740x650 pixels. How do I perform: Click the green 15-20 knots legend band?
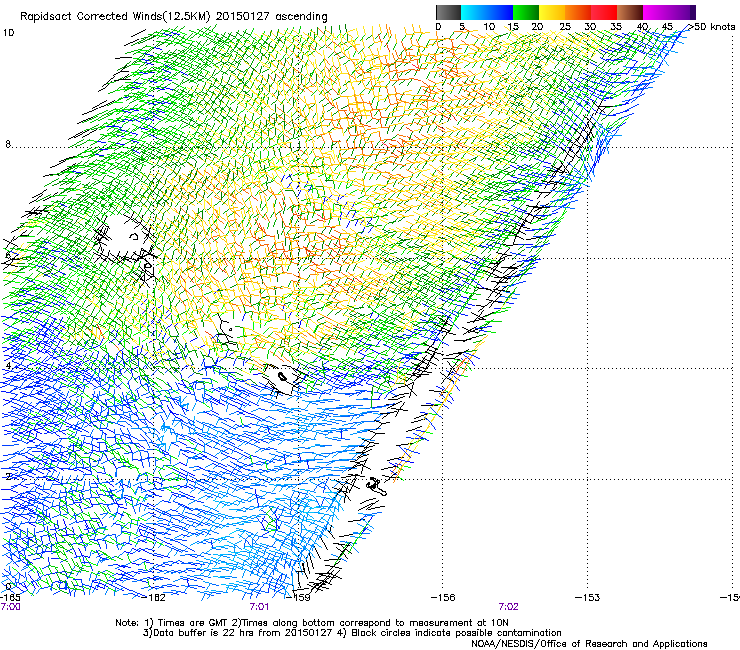click(526, 12)
